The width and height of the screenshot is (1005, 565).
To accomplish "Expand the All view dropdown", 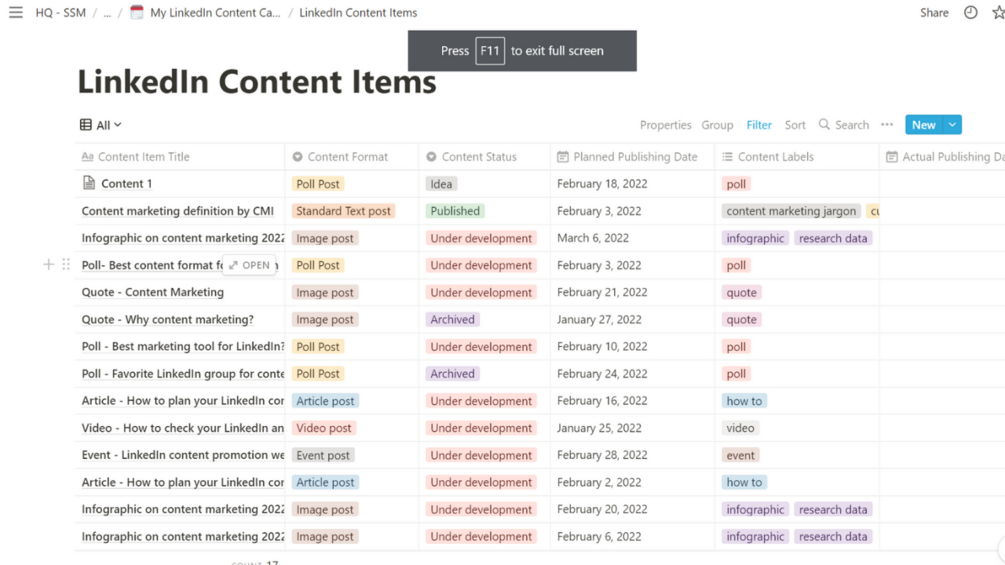I will pyautogui.click(x=101, y=125).
